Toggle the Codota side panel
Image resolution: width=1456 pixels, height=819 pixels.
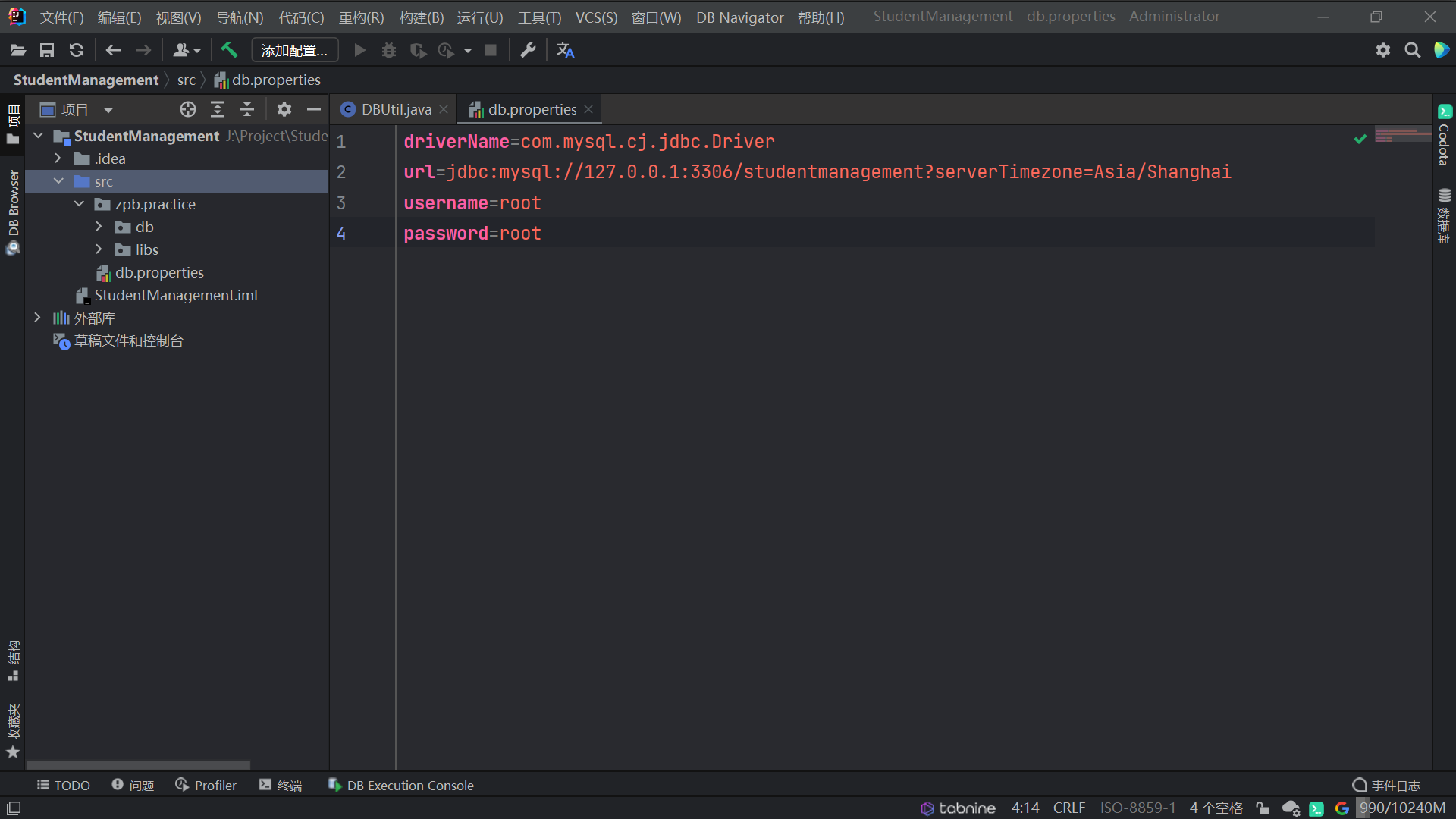(1444, 136)
